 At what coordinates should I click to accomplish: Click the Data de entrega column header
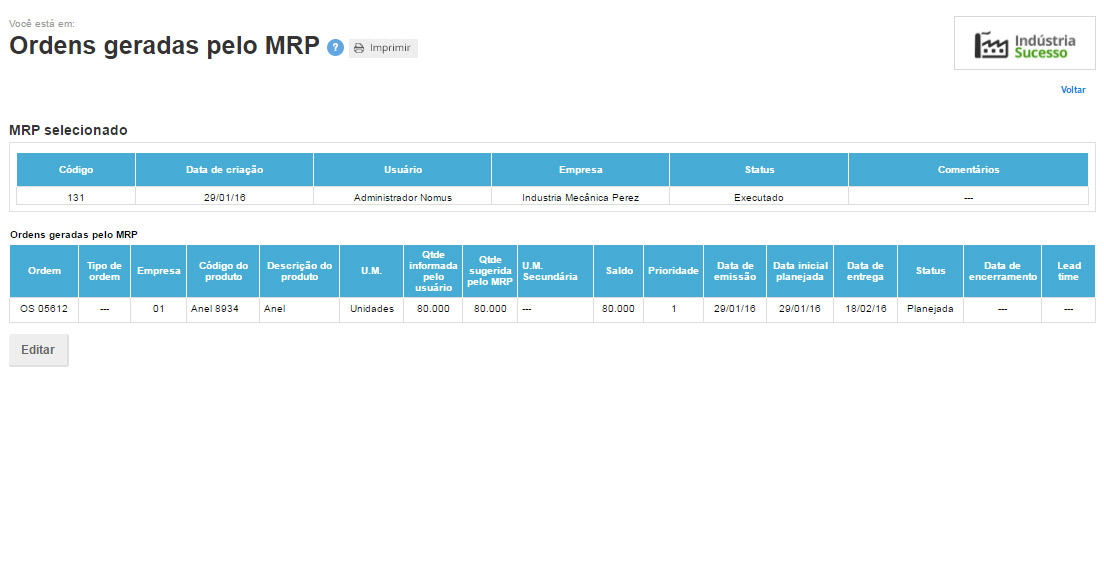tap(865, 271)
